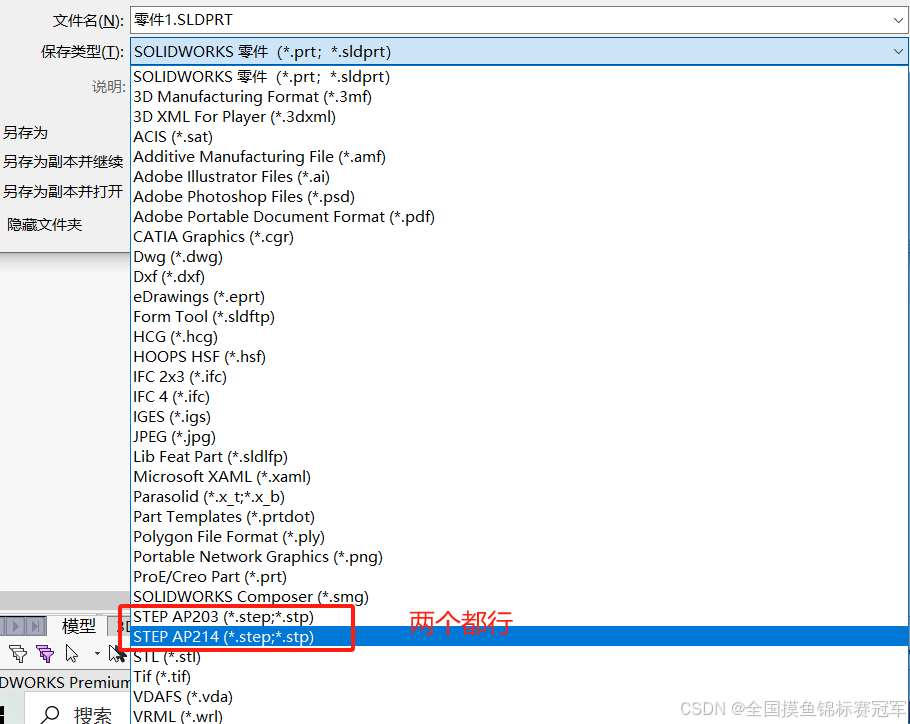Choose STL (*.stl) file type
This screenshot has height=724, width=910.
tap(519, 657)
